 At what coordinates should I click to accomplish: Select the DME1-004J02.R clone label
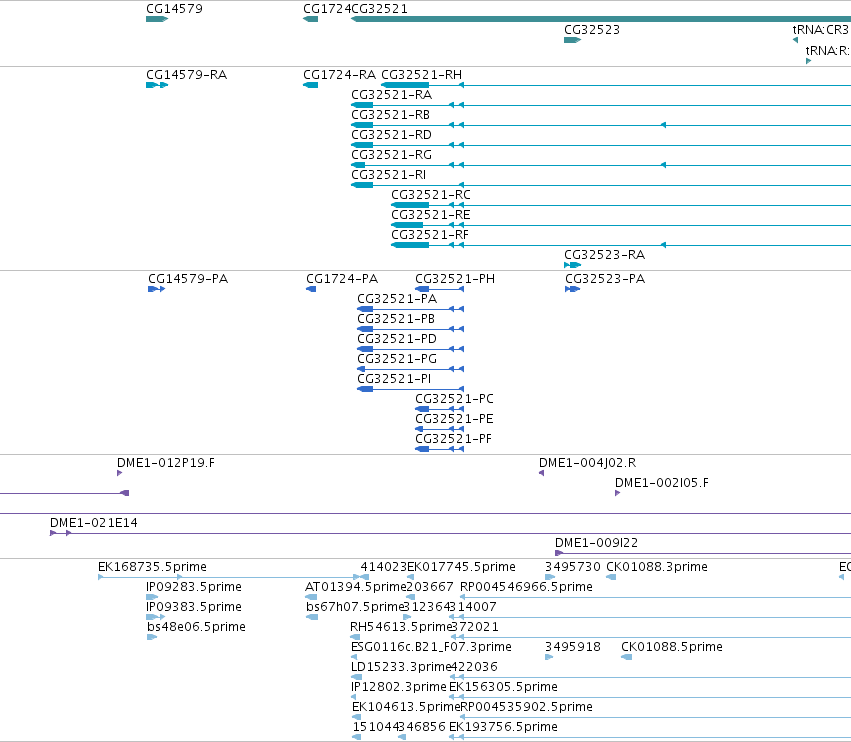(587, 463)
